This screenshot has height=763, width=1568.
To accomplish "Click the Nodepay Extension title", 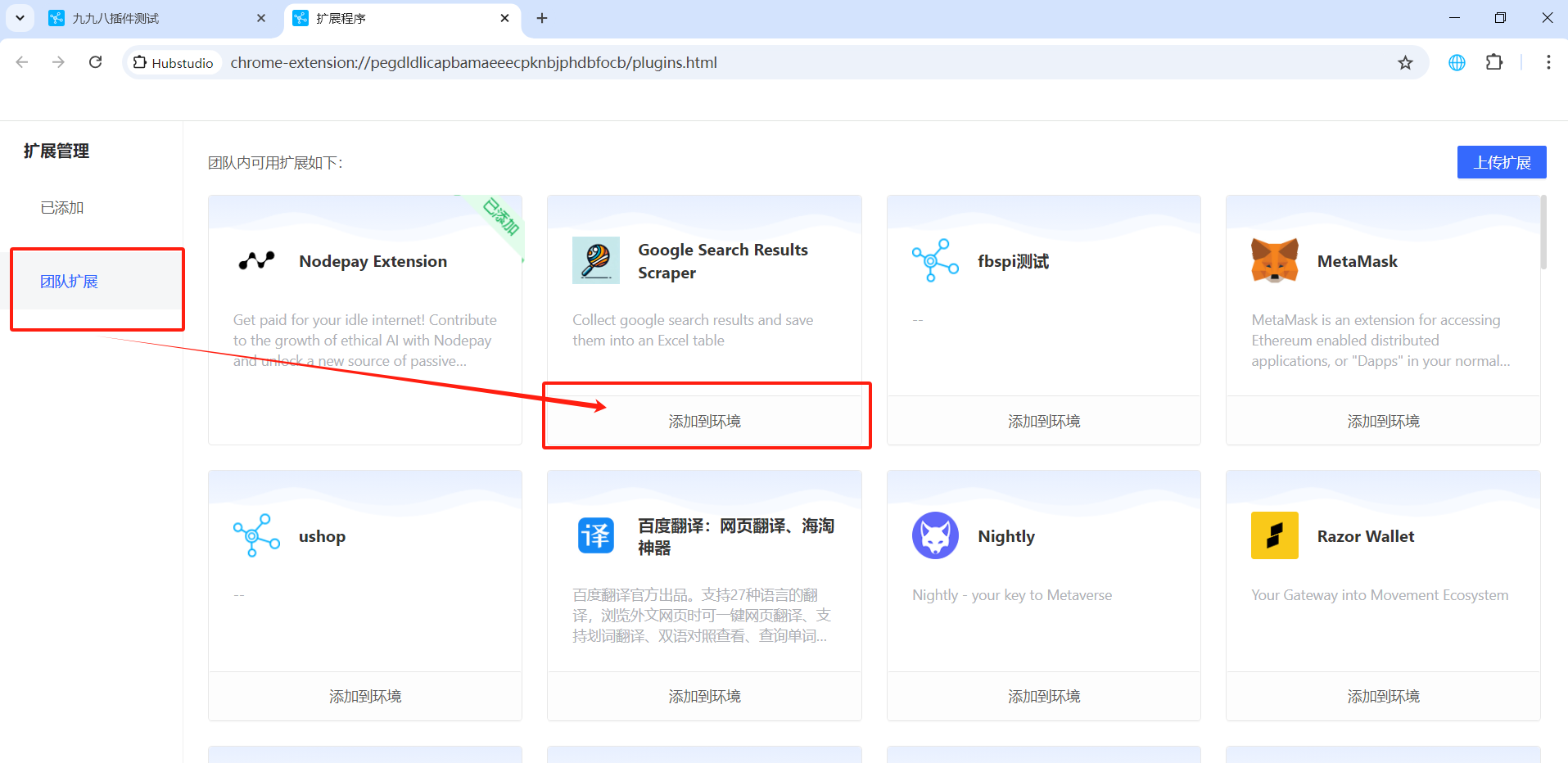I will point(373,261).
